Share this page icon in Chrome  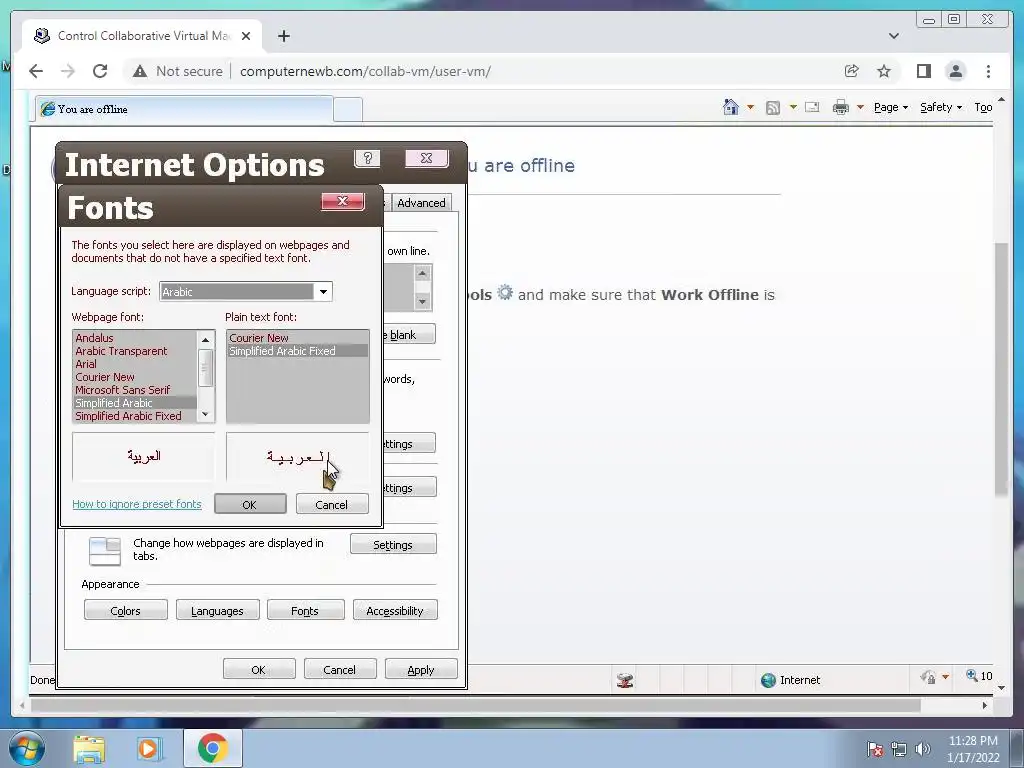coord(852,71)
